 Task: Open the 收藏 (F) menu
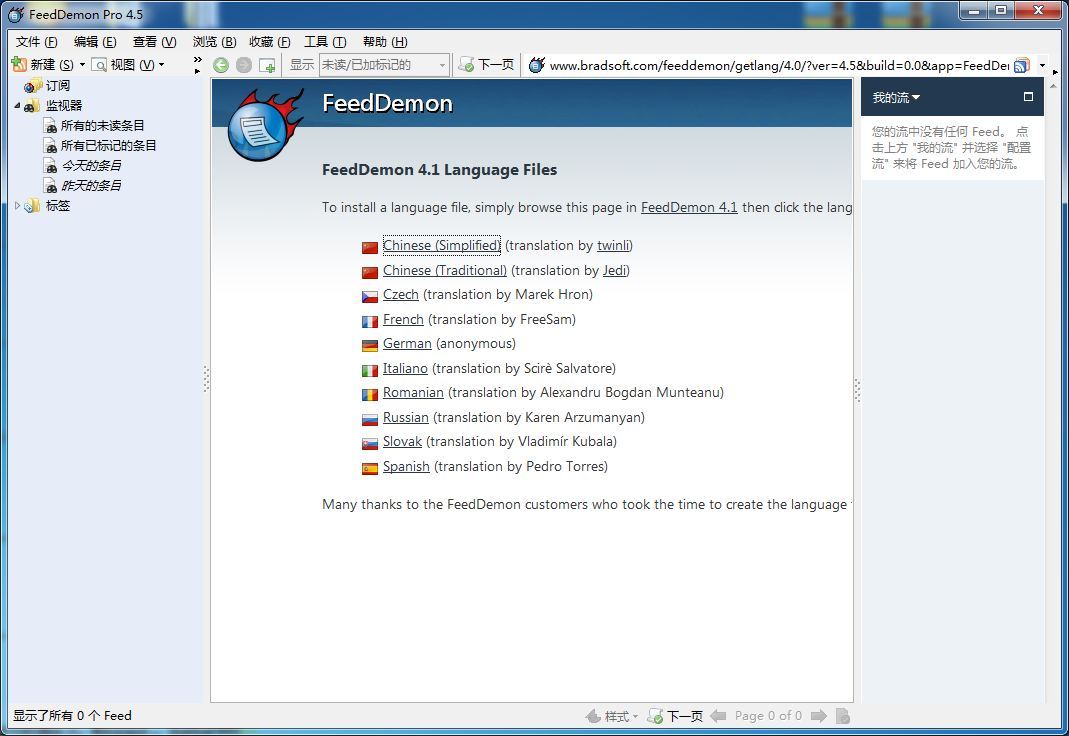[x=269, y=42]
